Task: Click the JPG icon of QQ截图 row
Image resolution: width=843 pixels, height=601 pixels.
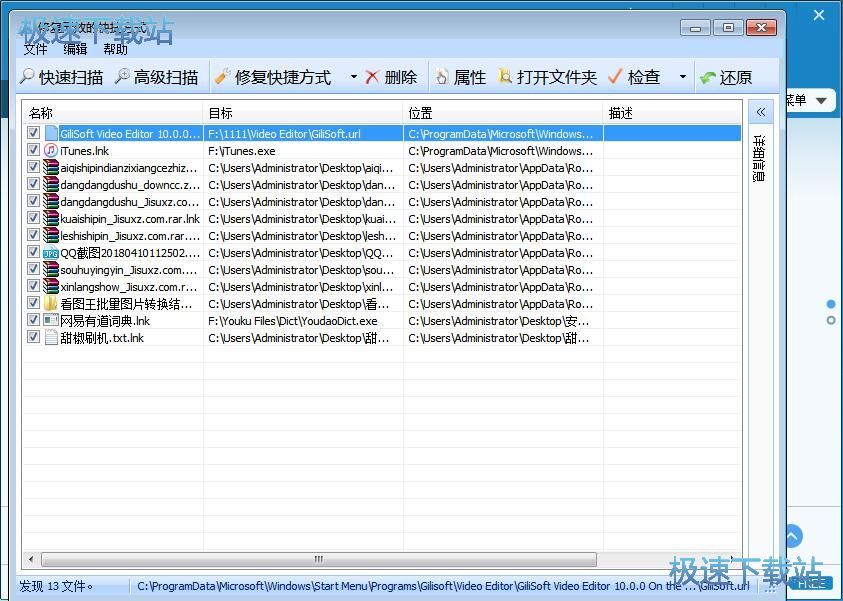Action: (x=51, y=253)
